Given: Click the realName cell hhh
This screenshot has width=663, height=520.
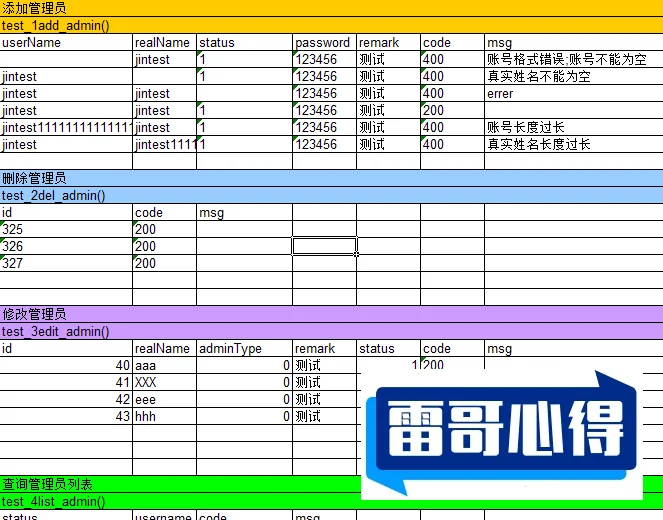Looking at the screenshot, I should pos(164,416).
